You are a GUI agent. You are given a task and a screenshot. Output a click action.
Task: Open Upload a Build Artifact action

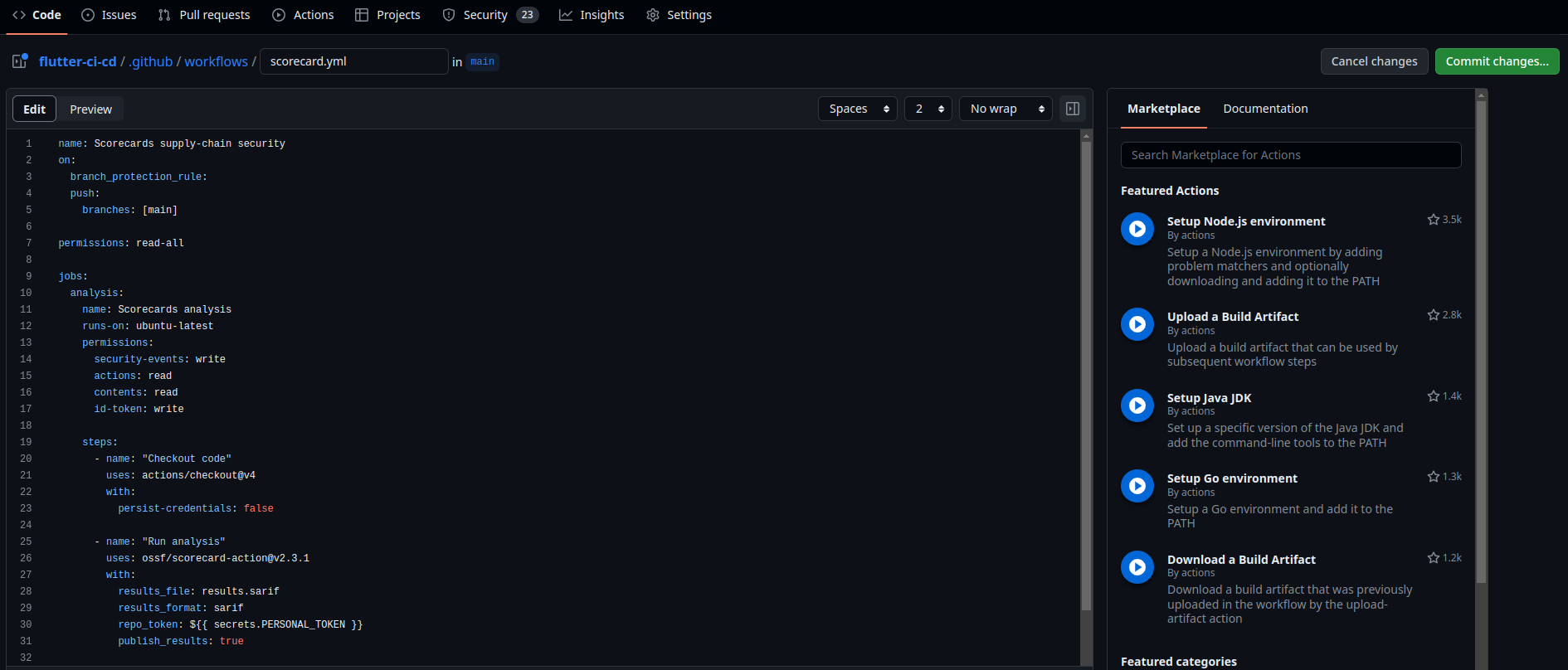click(1233, 317)
